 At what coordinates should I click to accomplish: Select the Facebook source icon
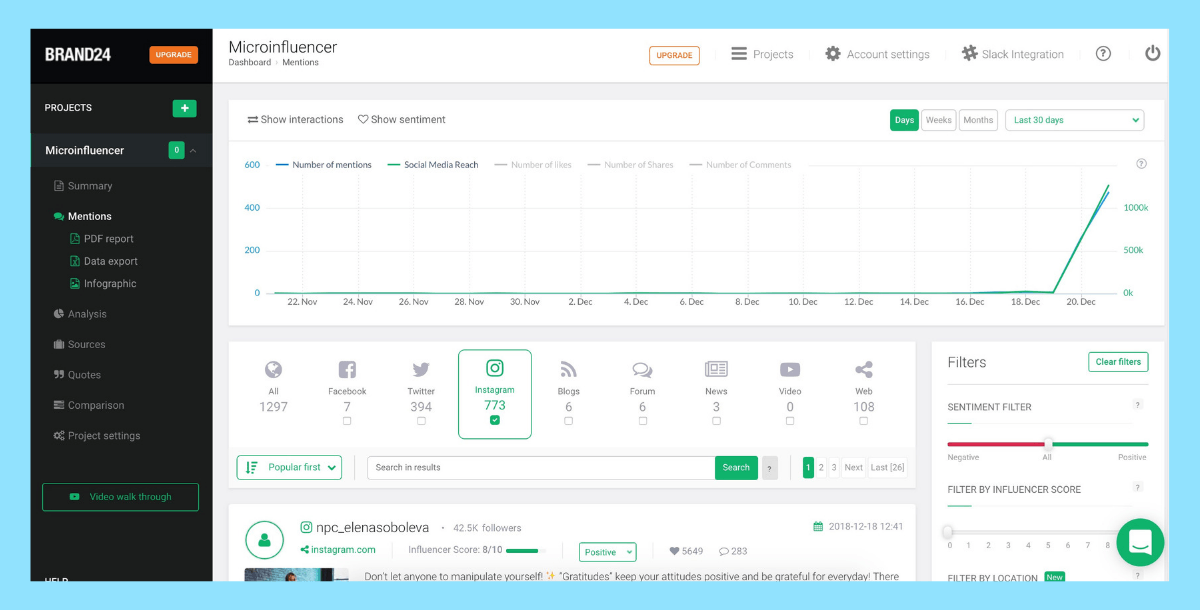point(347,369)
